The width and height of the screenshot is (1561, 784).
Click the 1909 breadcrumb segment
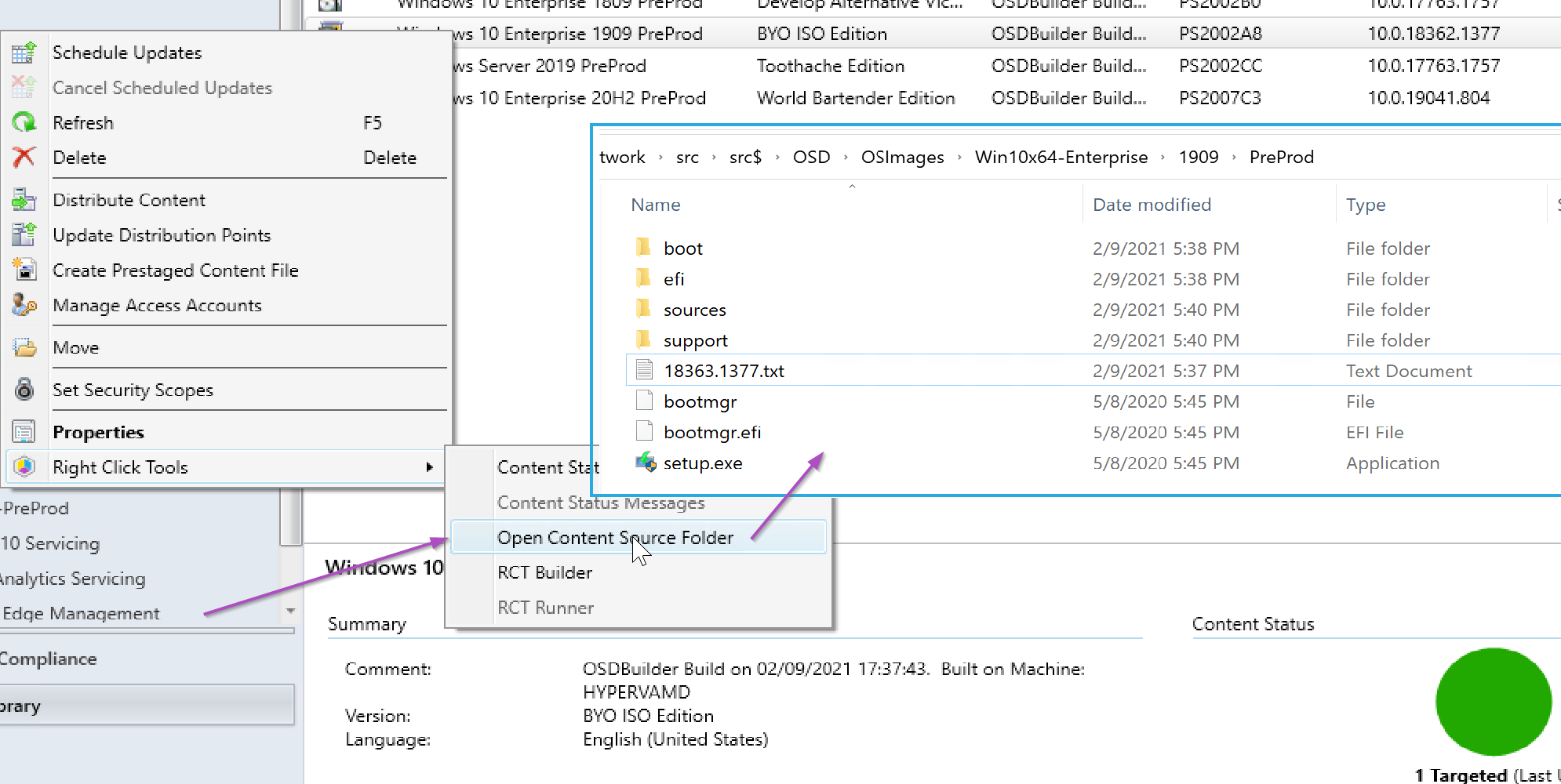[1199, 157]
